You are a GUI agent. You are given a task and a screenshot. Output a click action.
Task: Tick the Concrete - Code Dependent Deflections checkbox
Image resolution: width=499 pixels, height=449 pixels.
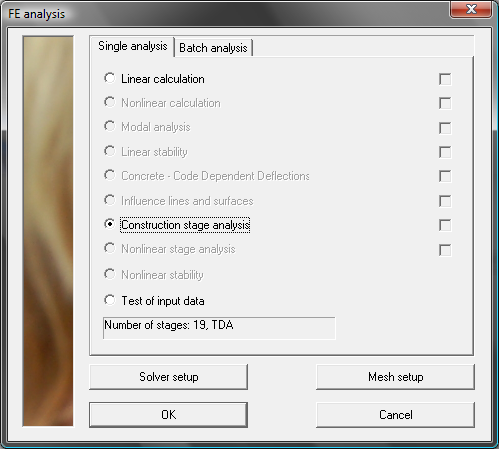[x=445, y=176]
